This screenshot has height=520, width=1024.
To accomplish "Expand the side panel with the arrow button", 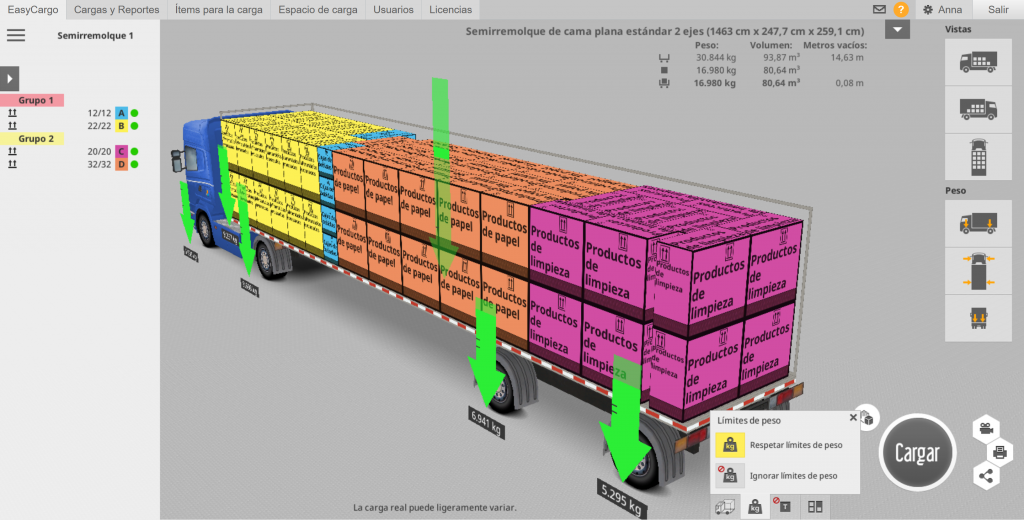I will click(x=9, y=78).
